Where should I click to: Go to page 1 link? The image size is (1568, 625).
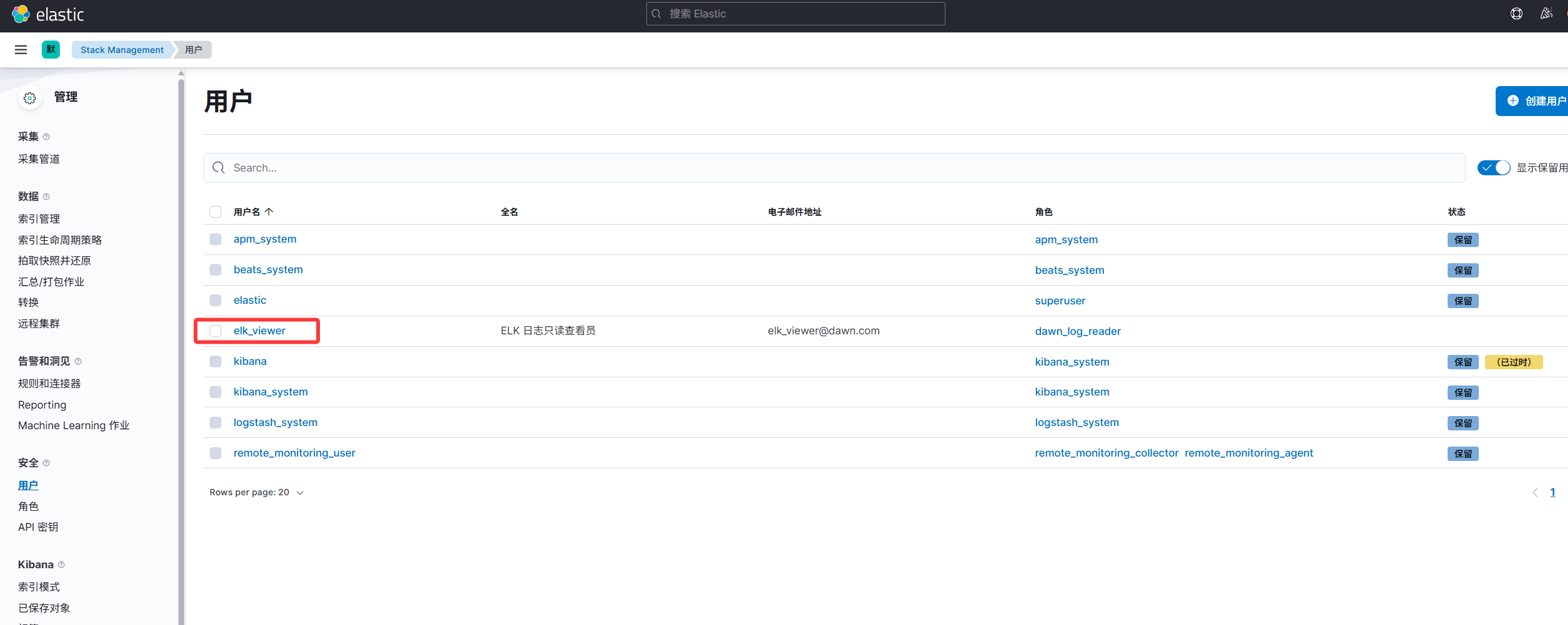1553,493
